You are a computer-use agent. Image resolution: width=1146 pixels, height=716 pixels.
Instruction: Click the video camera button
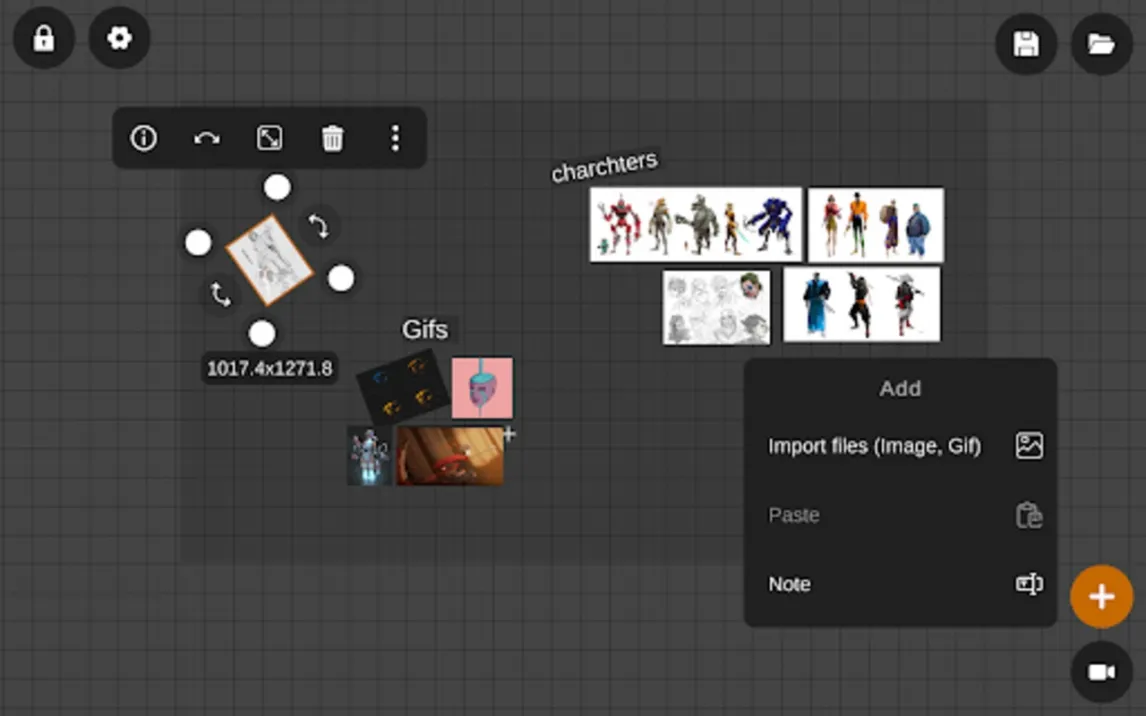coord(1101,672)
